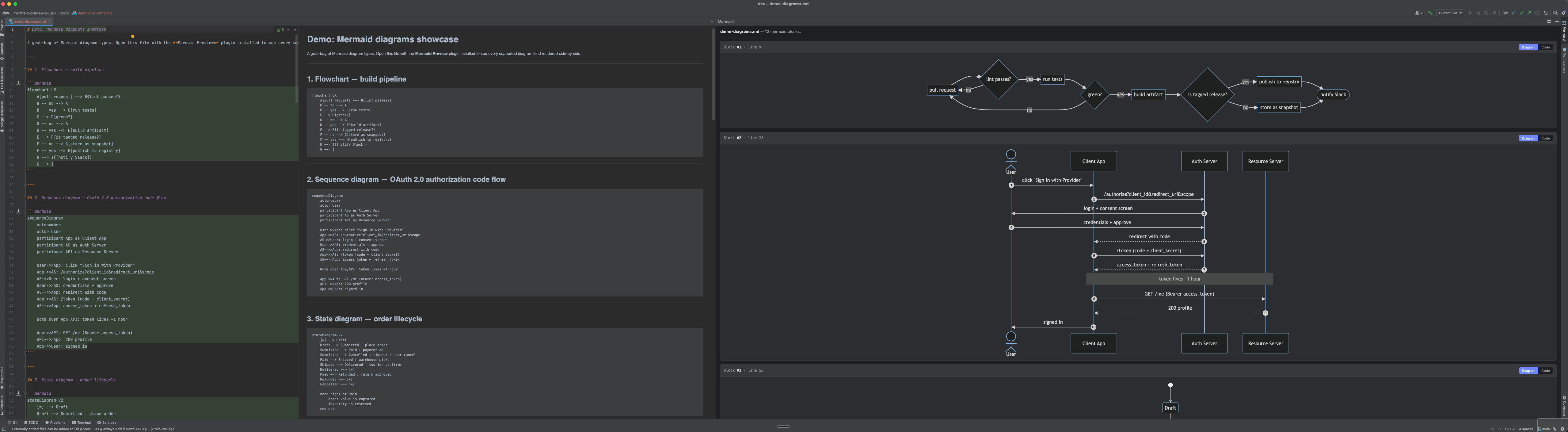Click the download gutter icon on line 9
The width and height of the screenshot is (1568, 432).
click(18, 83)
